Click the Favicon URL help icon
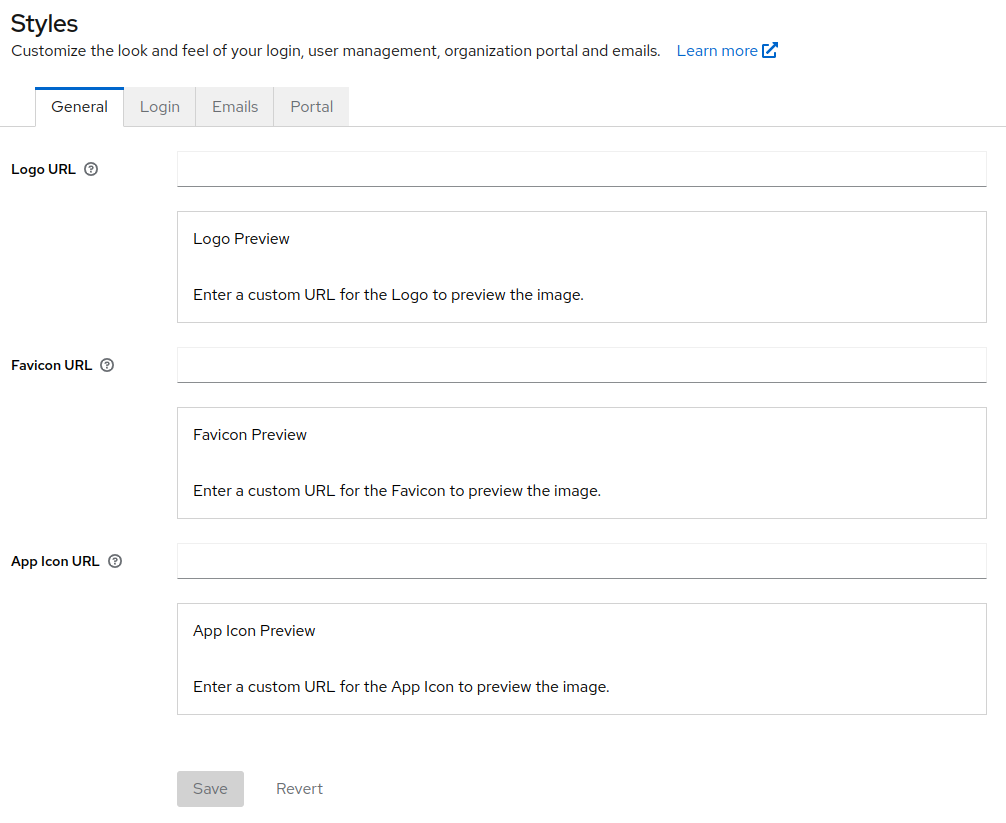The image size is (1006, 823). (x=107, y=366)
